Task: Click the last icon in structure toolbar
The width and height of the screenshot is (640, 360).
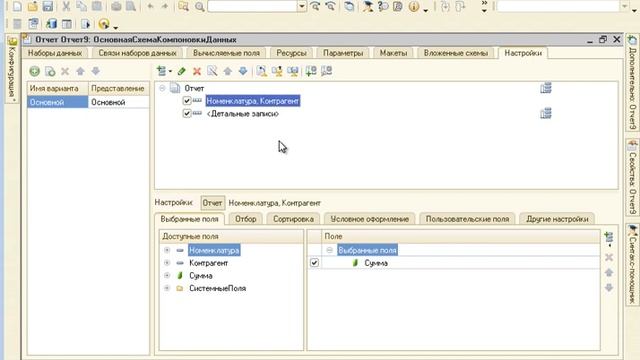Action: [327, 71]
